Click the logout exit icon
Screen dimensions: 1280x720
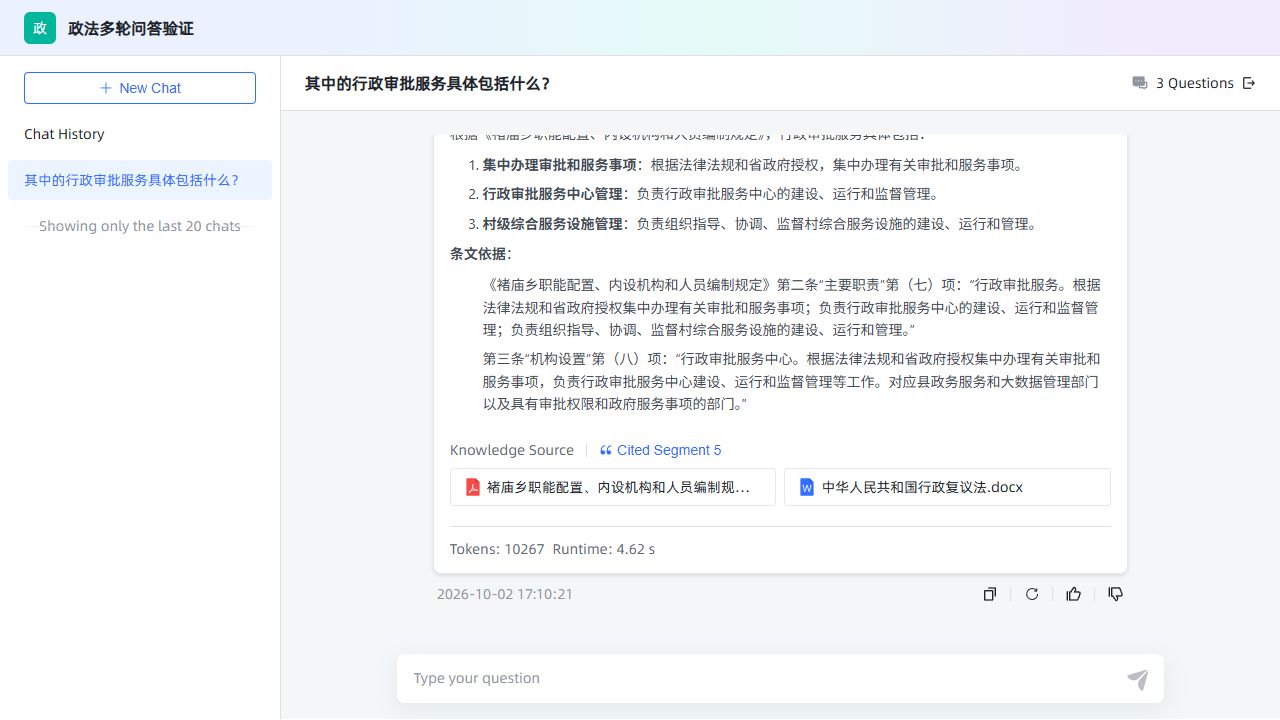pos(1249,83)
